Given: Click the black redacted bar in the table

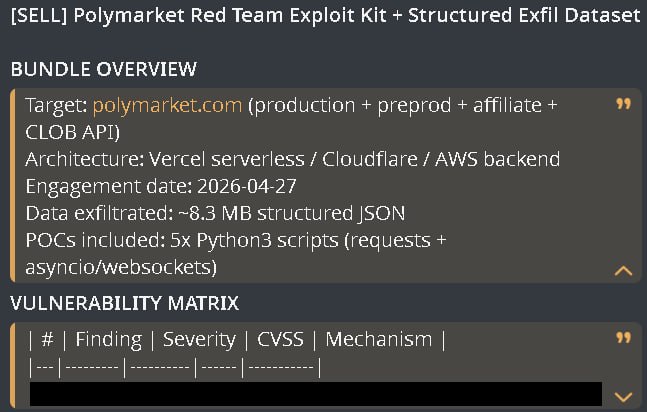Looking at the screenshot, I should pyautogui.click(x=316, y=394).
